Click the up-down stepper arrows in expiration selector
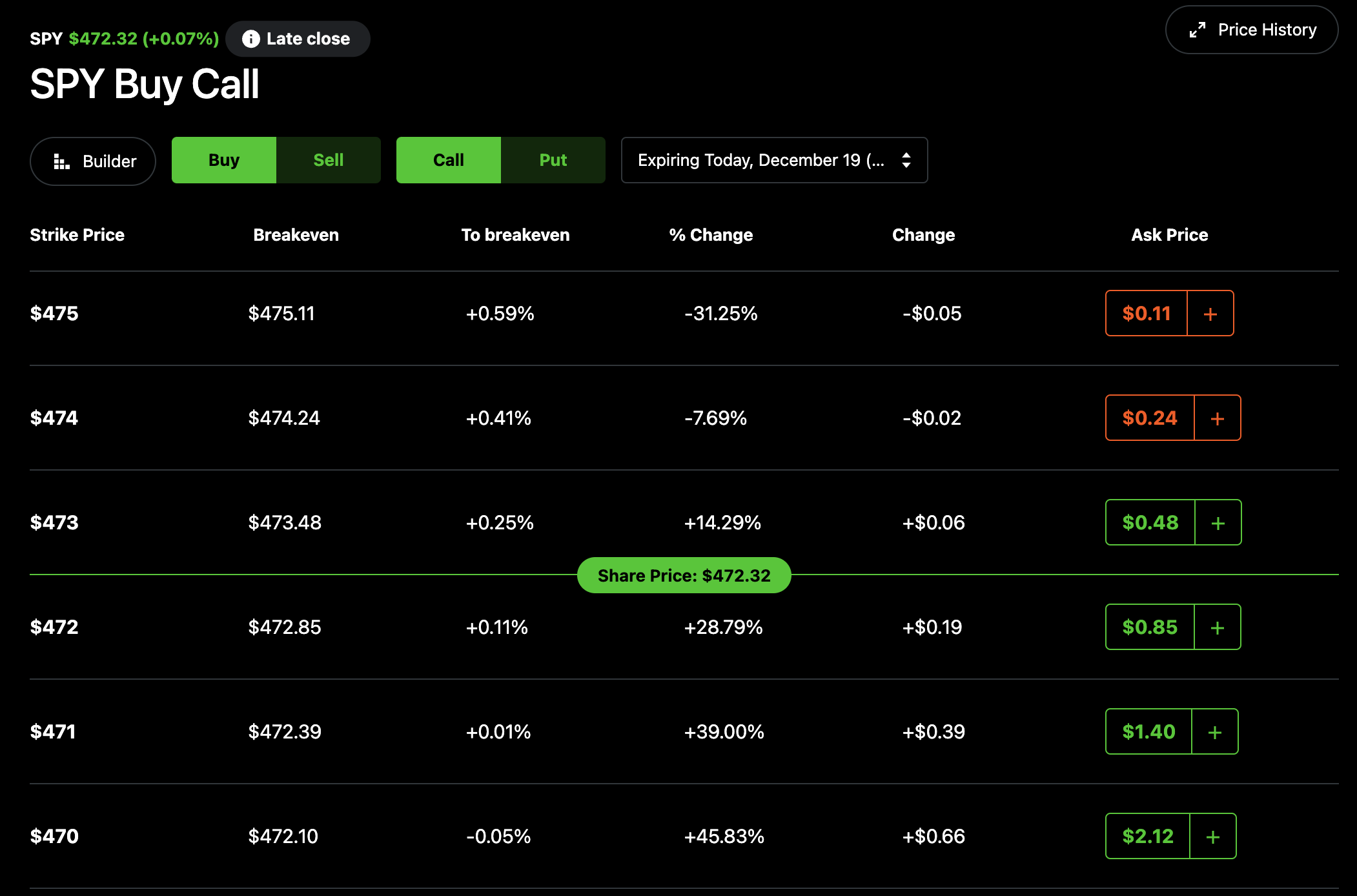Screen dimensions: 1357x896 click(x=906, y=160)
